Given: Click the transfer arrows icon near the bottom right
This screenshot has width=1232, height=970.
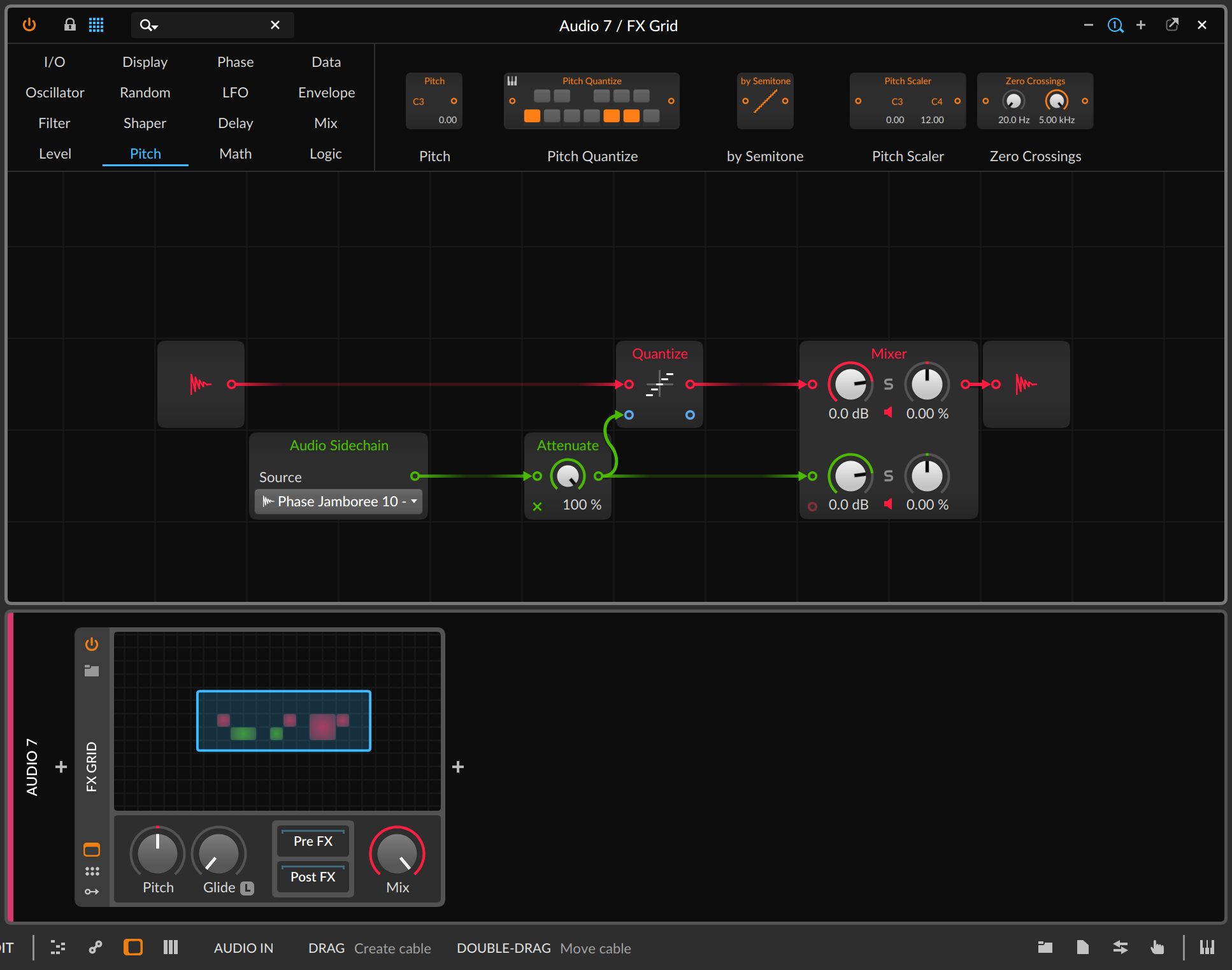Looking at the screenshot, I should pos(1120,947).
